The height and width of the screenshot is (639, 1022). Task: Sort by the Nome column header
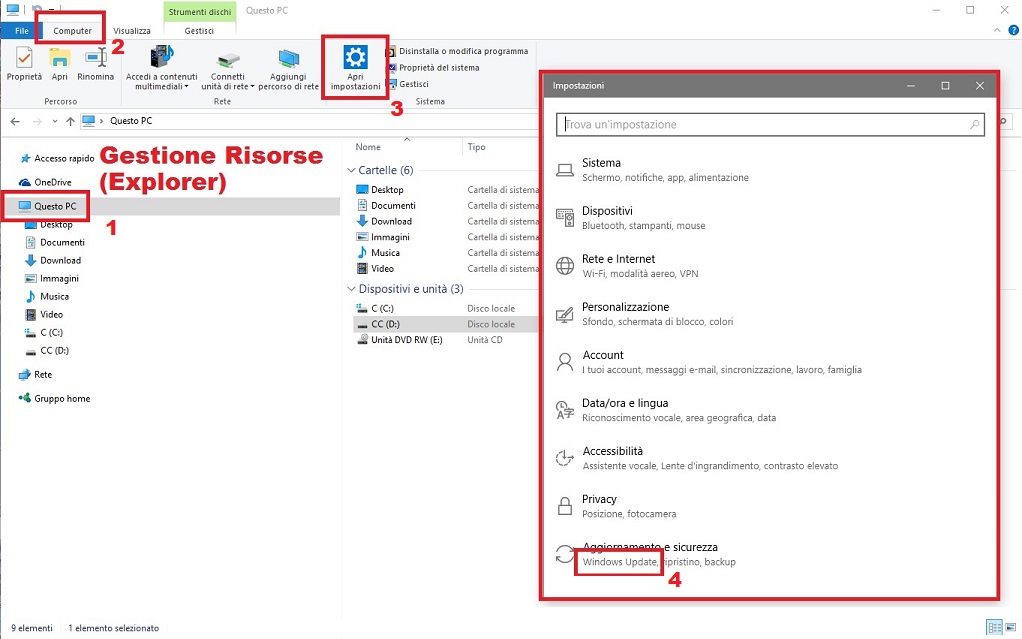368,147
